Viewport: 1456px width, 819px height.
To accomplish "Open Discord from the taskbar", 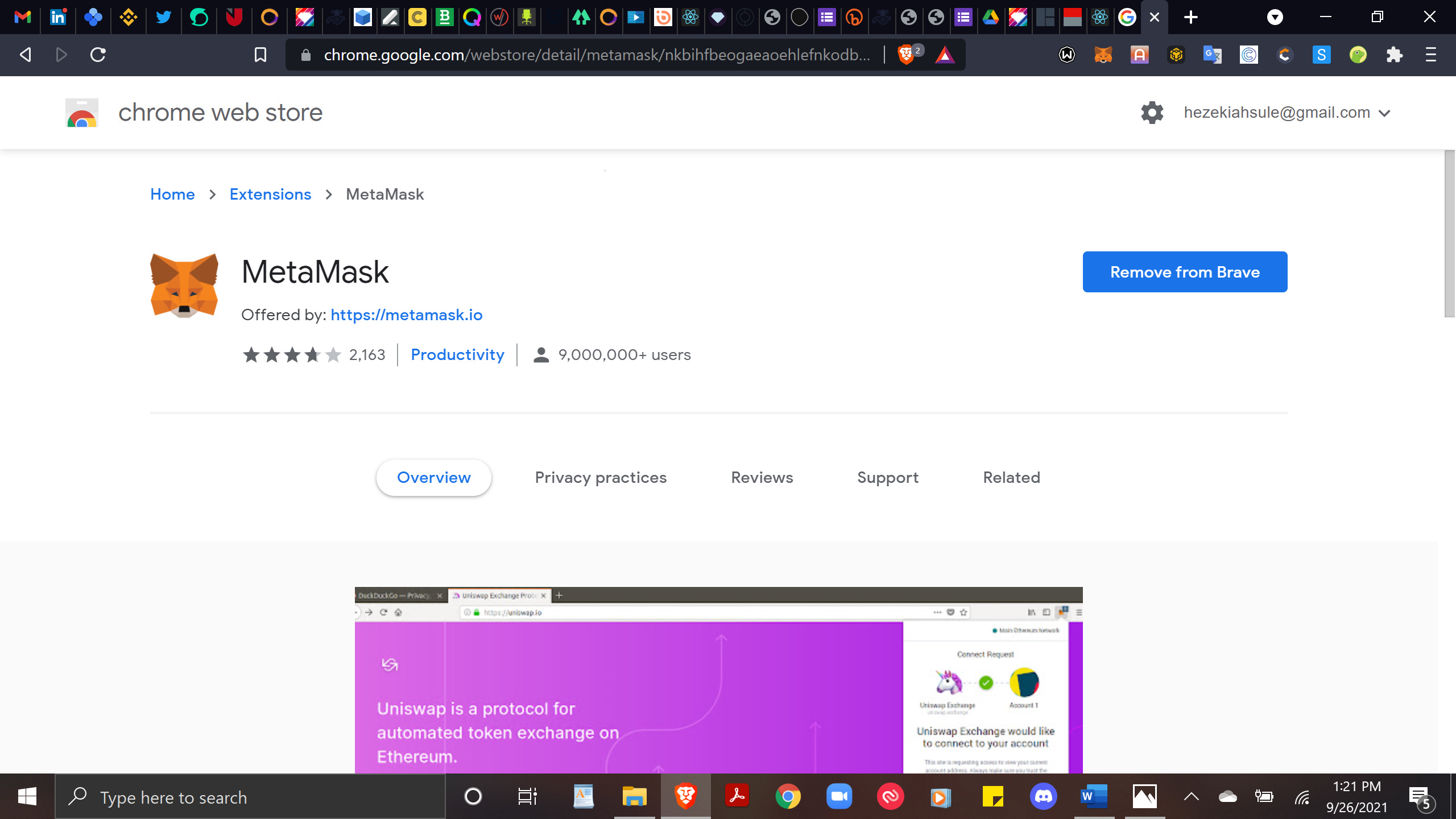I will 1044,796.
